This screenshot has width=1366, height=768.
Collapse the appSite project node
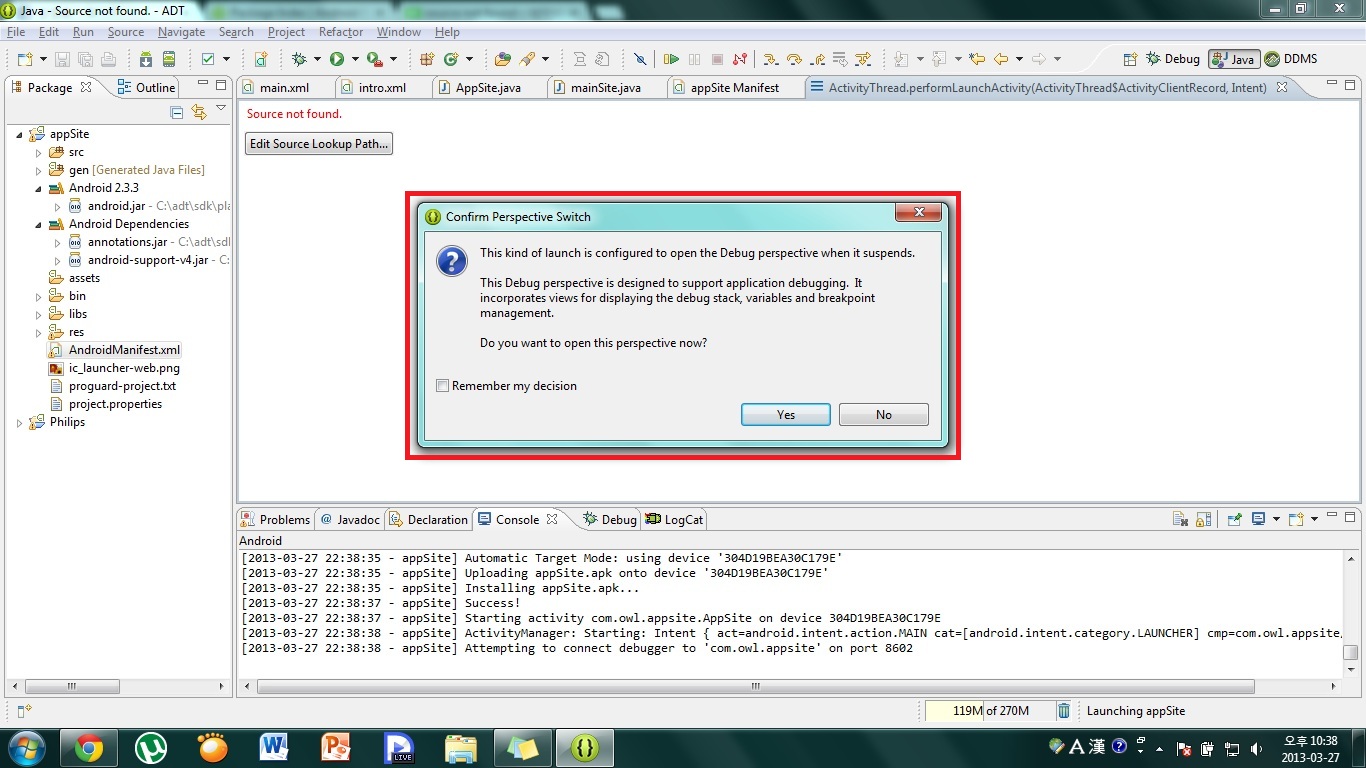click(x=20, y=134)
